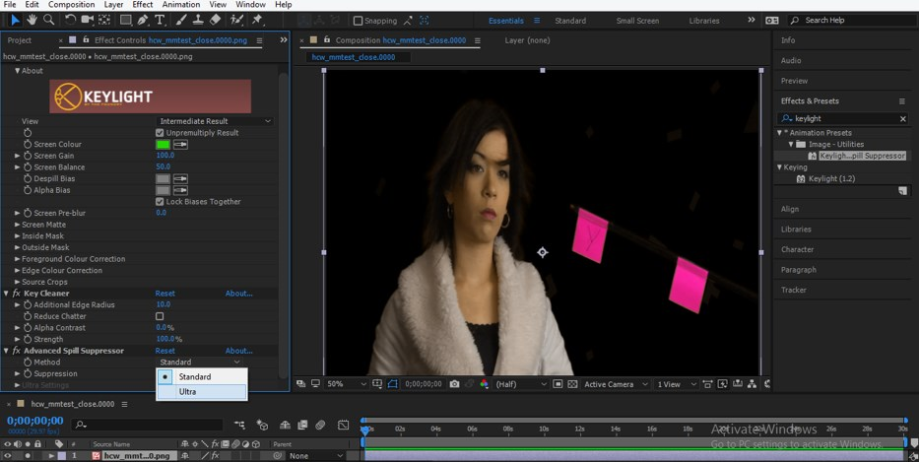
Task: Enable the Reduce Chatter checkbox
Action: (159, 317)
